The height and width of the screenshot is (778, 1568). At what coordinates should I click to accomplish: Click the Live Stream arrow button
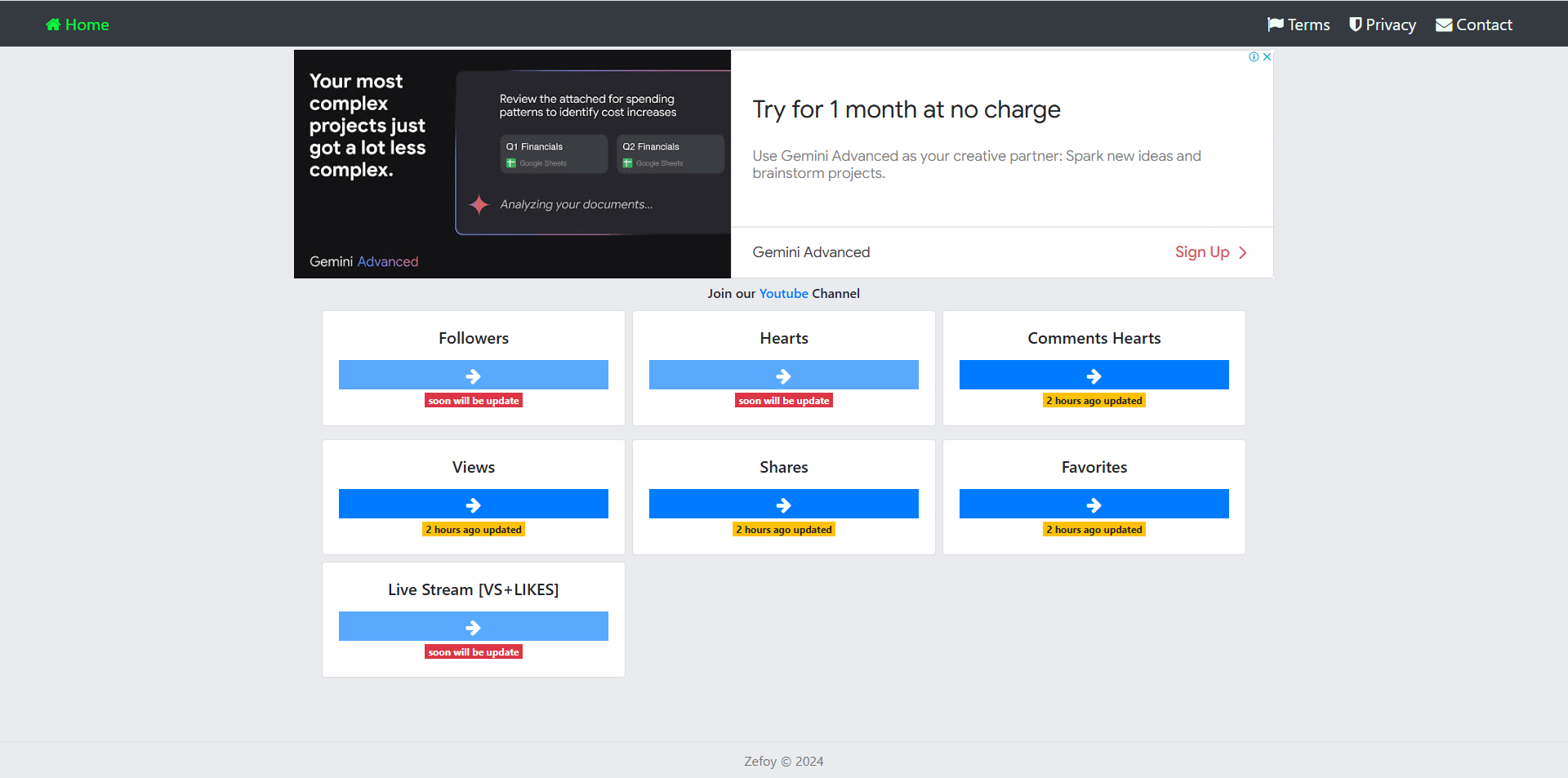473,627
